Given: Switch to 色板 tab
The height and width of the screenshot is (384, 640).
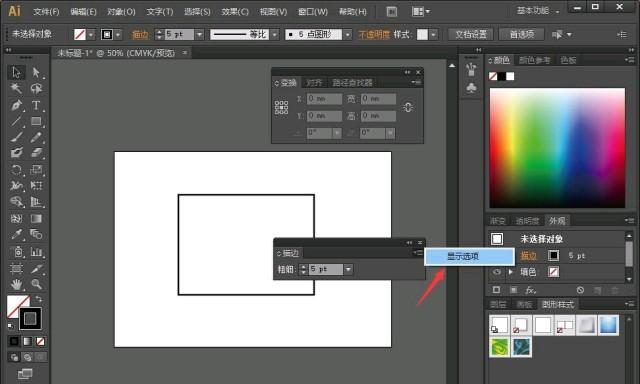Looking at the screenshot, I should [568, 60].
